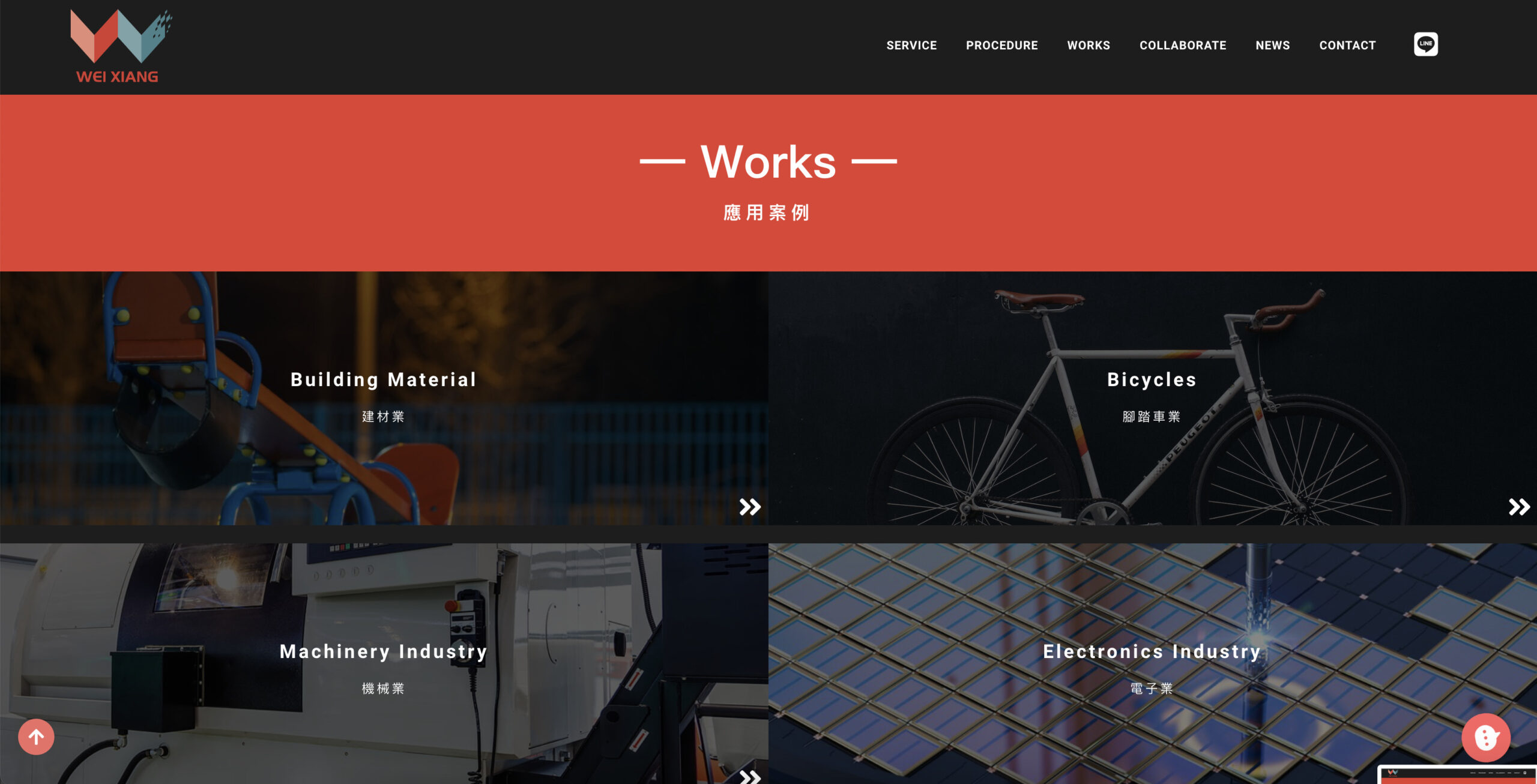The image size is (1537, 784).
Task: Open the Contact navigation link
Action: click(1347, 45)
